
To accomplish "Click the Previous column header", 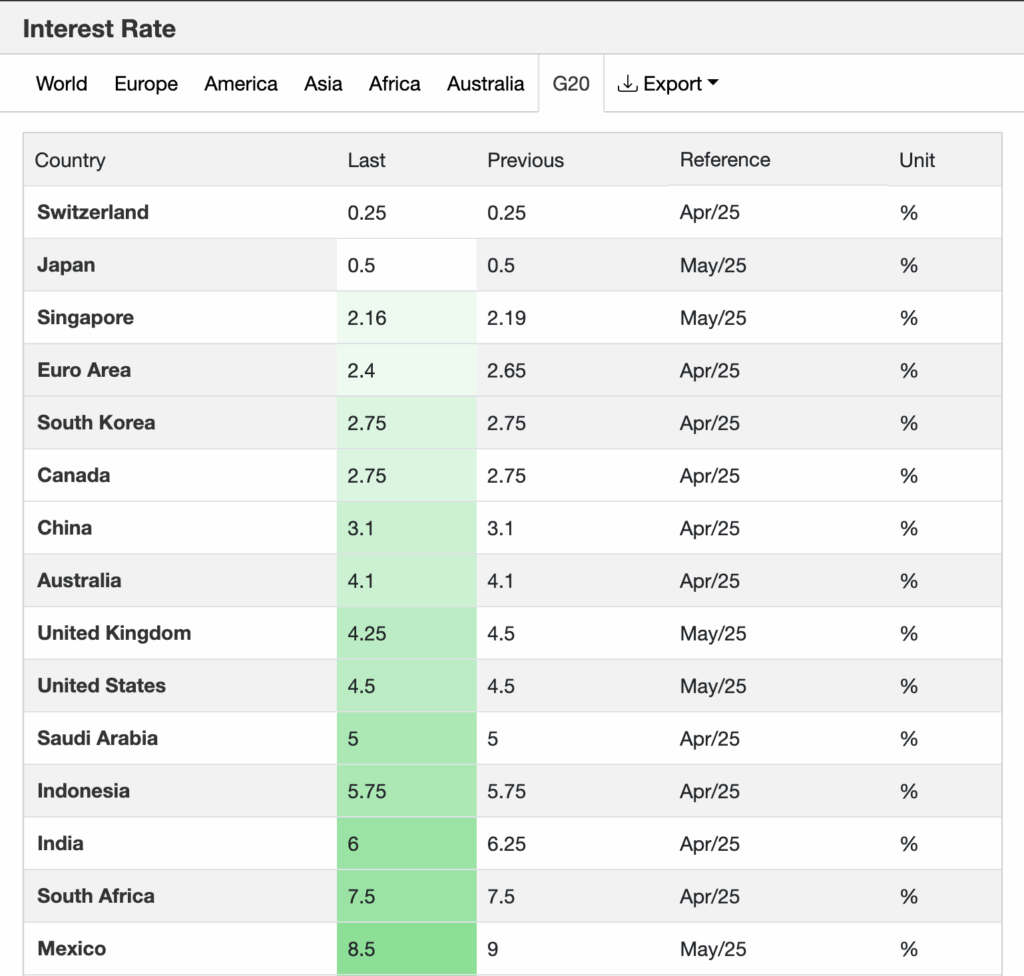I will point(525,160).
